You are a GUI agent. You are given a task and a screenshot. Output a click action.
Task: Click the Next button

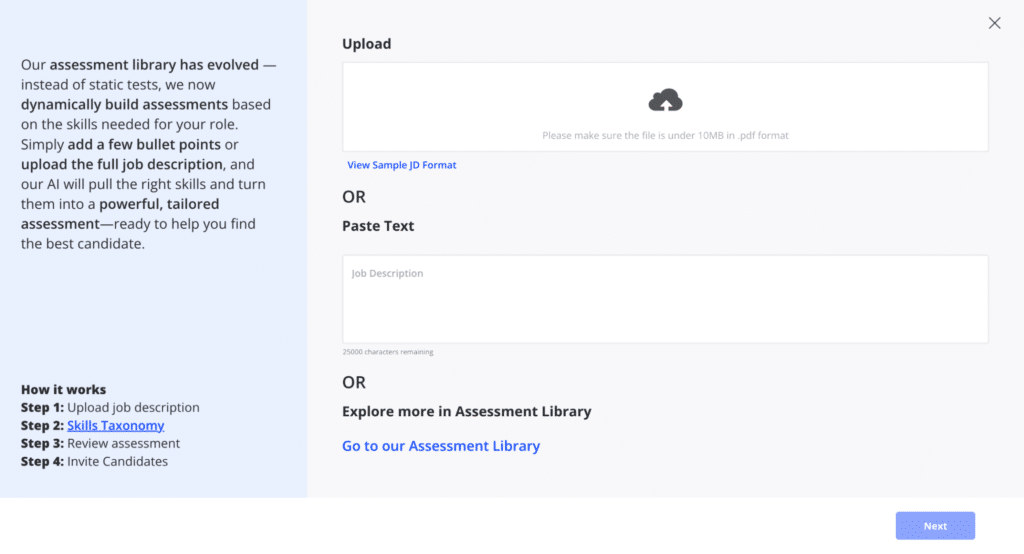tap(935, 526)
